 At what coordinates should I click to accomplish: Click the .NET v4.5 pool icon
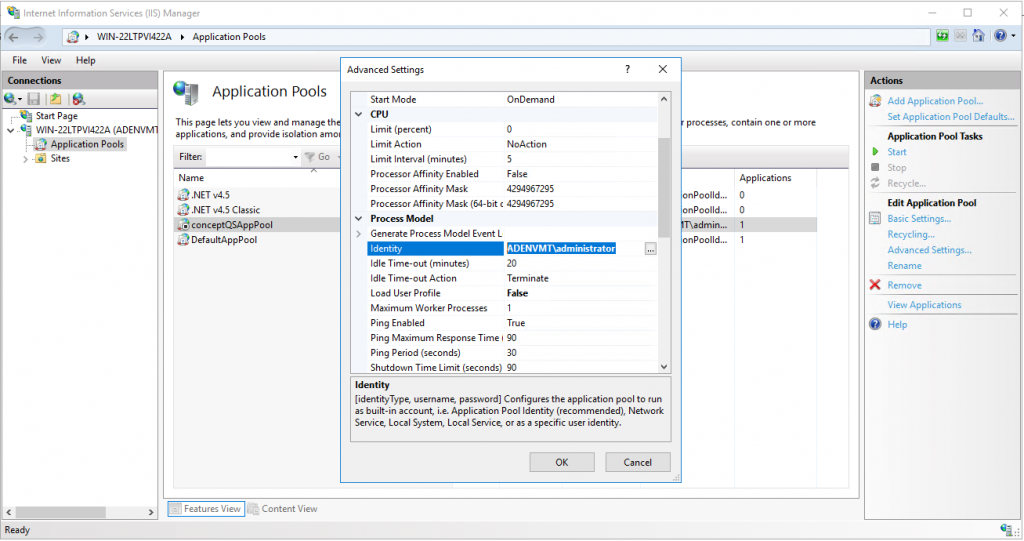184,195
